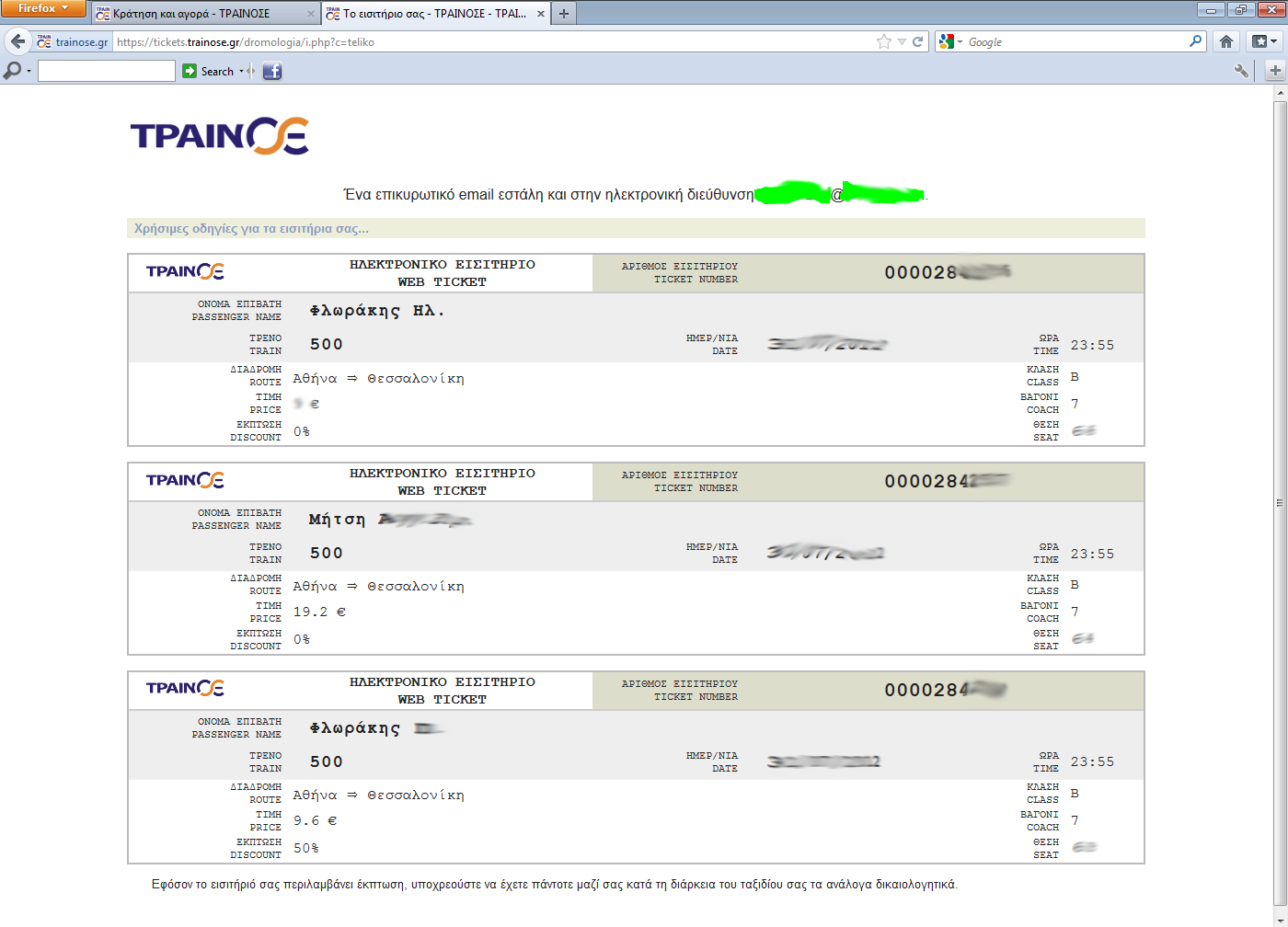Expand 'Χρήσιμες οδηγίες για τα εισιτήρια σας...'
Image resolution: width=1288 pixels, height=927 pixels.
pyautogui.click(x=251, y=228)
